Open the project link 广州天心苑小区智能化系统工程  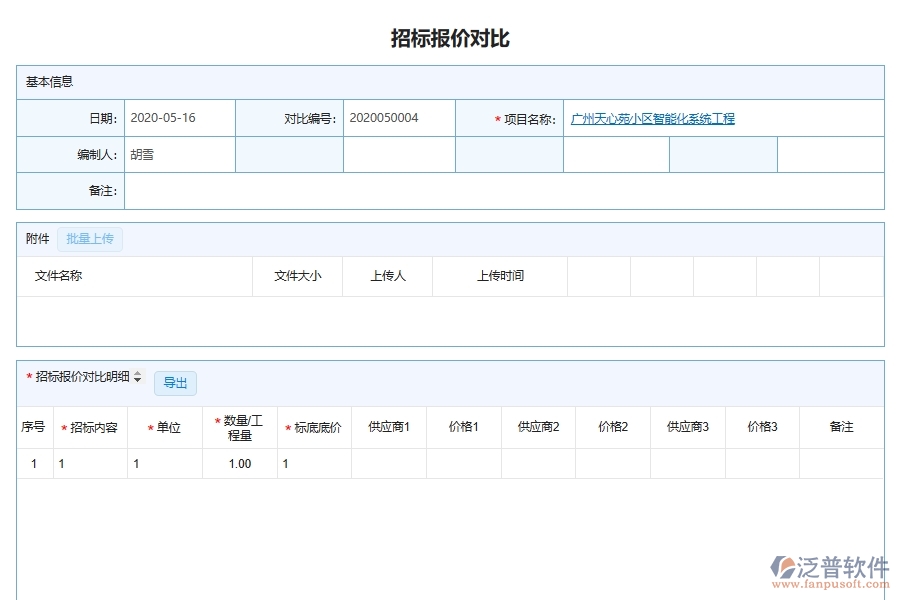pos(653,117)
